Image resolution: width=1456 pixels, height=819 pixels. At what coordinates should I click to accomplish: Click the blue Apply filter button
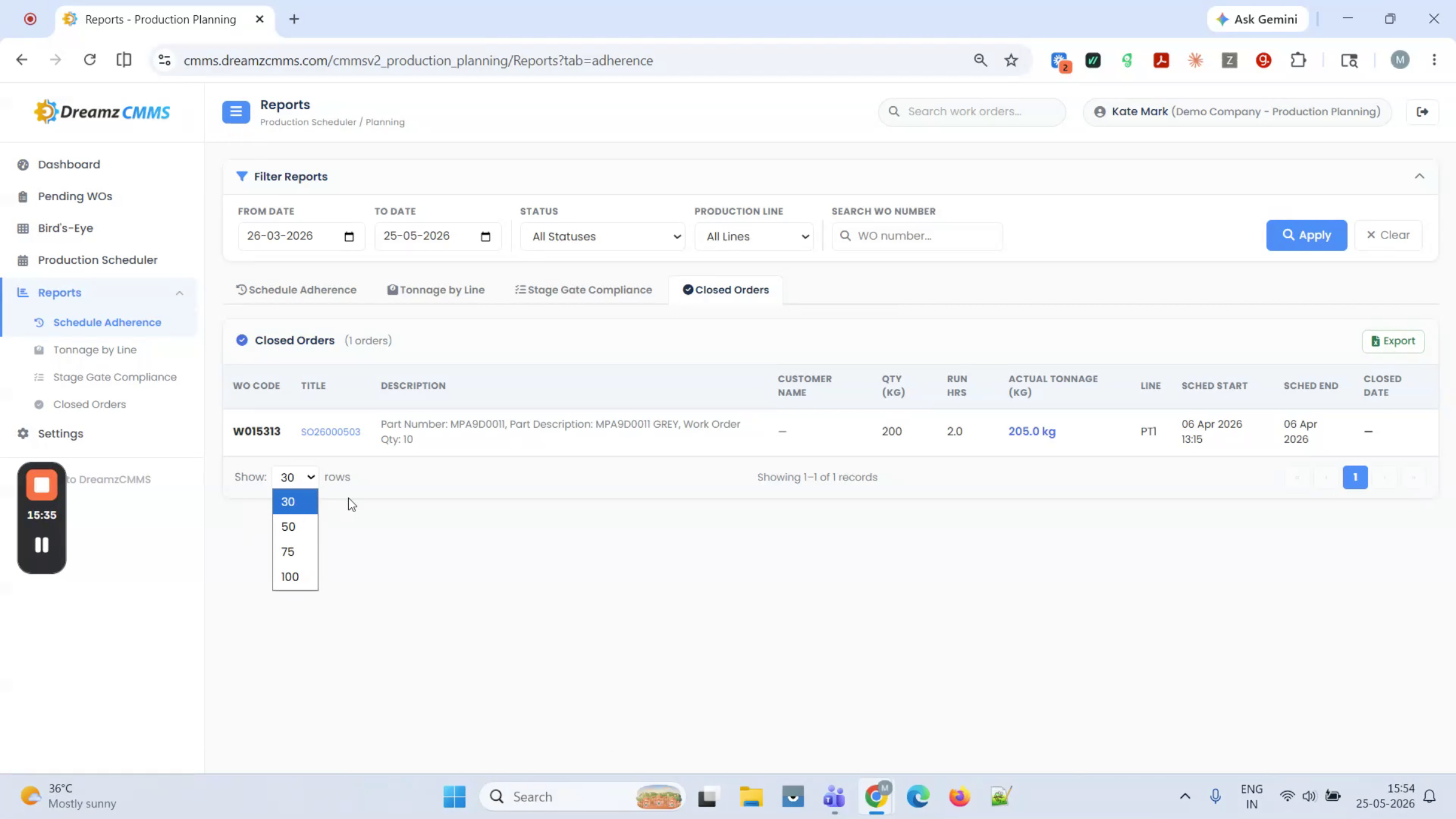1306,235
